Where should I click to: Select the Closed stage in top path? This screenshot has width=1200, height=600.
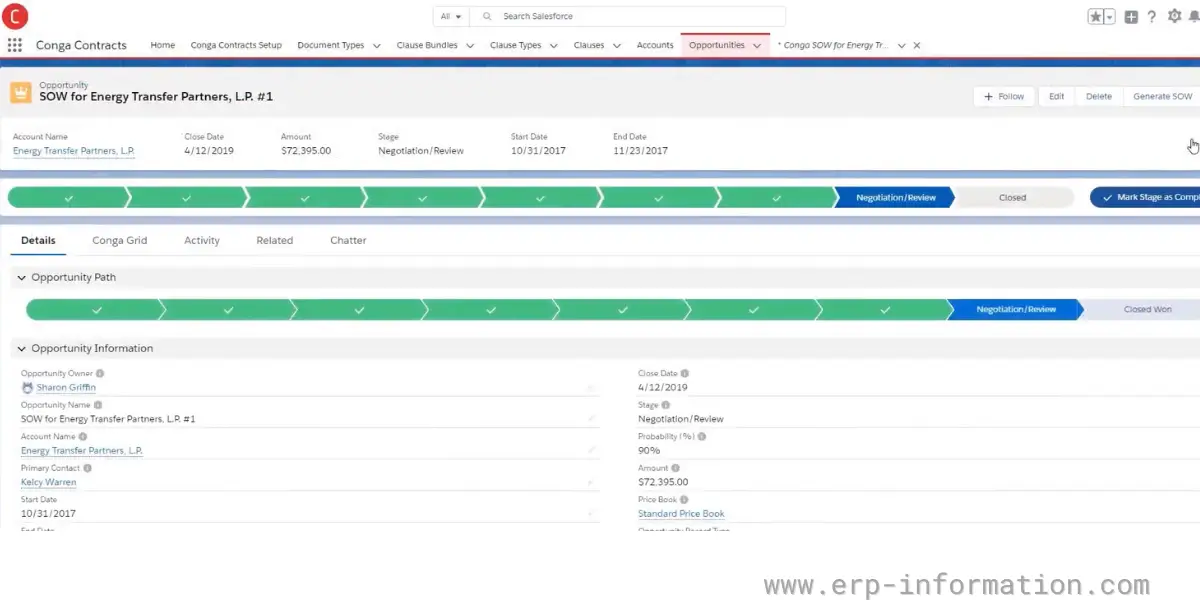[x=1012, y=198]
